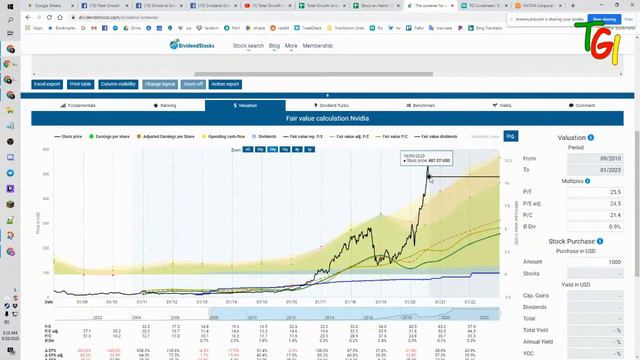Toggle Earnings per share legend series
Viewport: 640px width, 360px height.
109,136
